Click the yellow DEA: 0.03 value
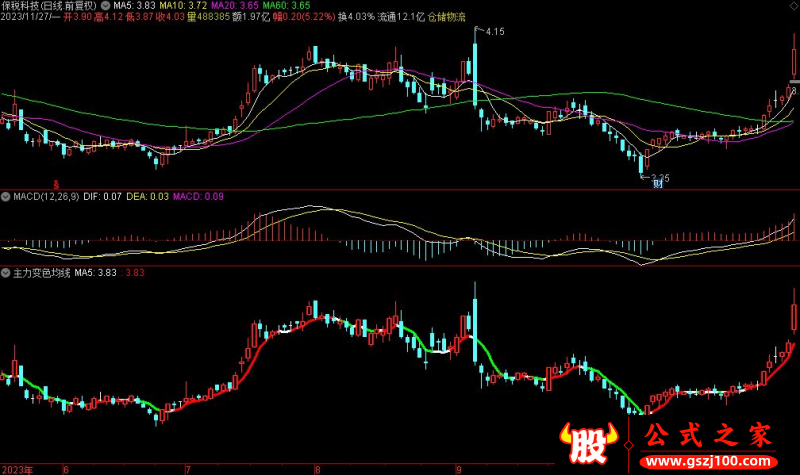The image size is (800, 475). tap(147, 196)
